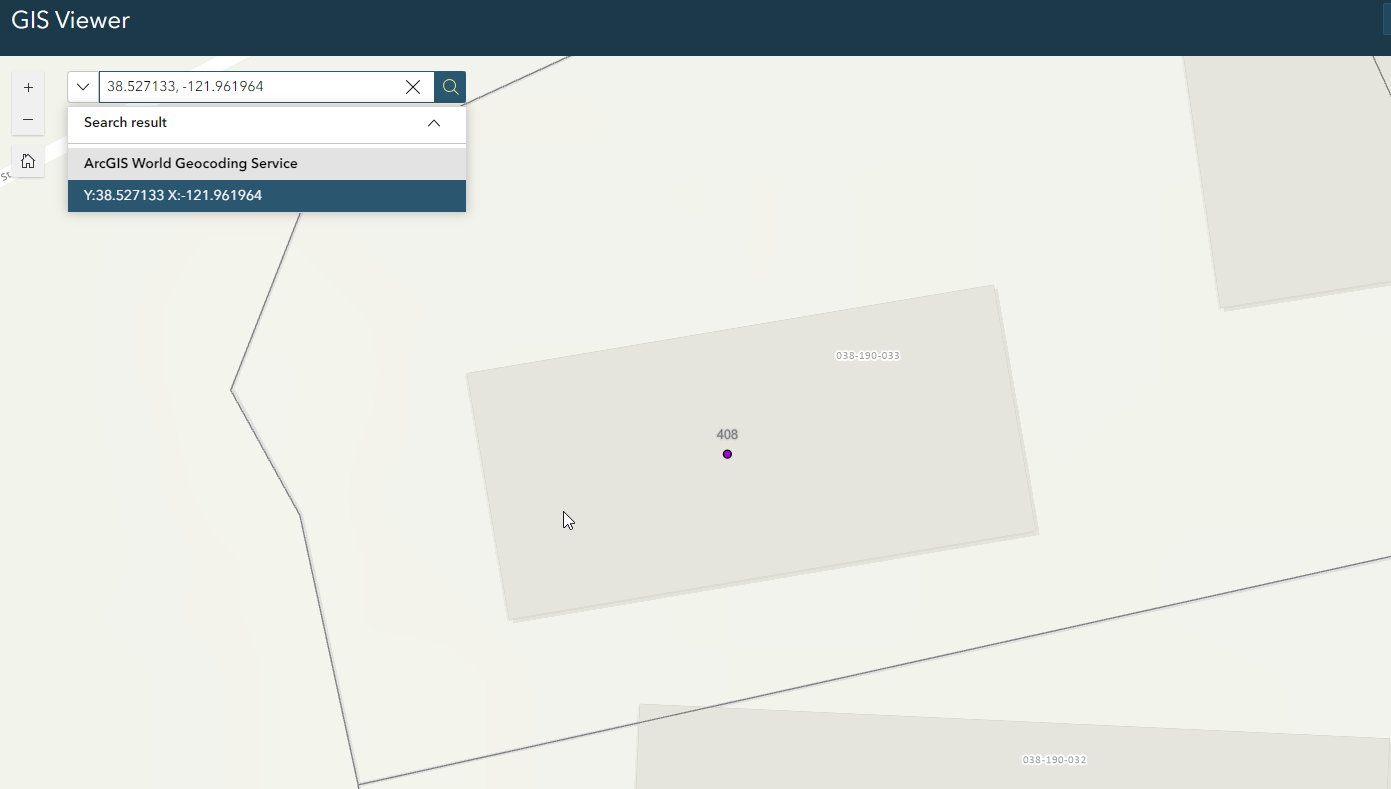Click the purple geocoded point marker
The image size is (1391, 789).
(x=727, y=454)
